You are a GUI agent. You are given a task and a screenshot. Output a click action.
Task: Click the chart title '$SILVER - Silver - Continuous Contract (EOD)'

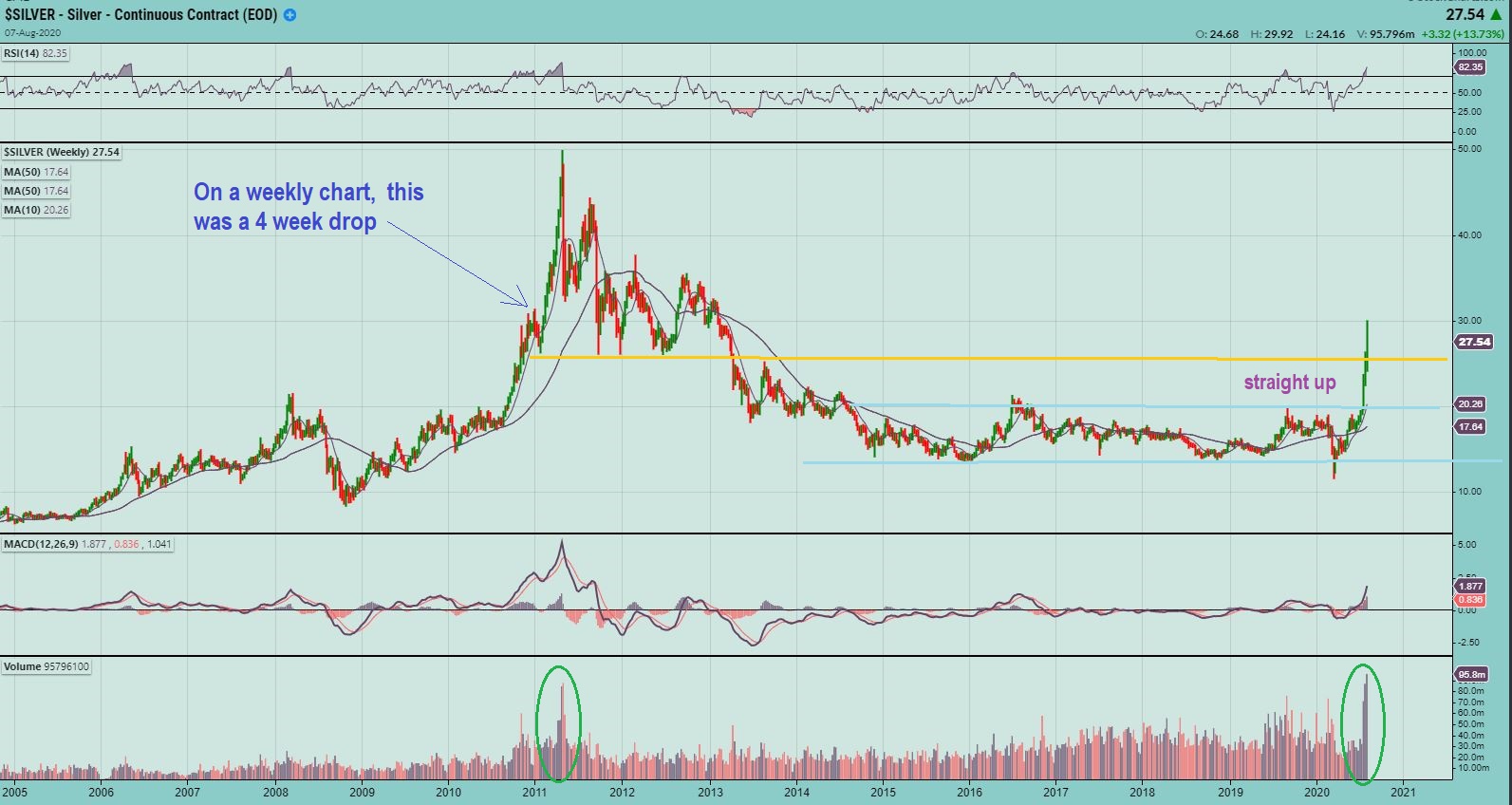[x=142, y=15]
